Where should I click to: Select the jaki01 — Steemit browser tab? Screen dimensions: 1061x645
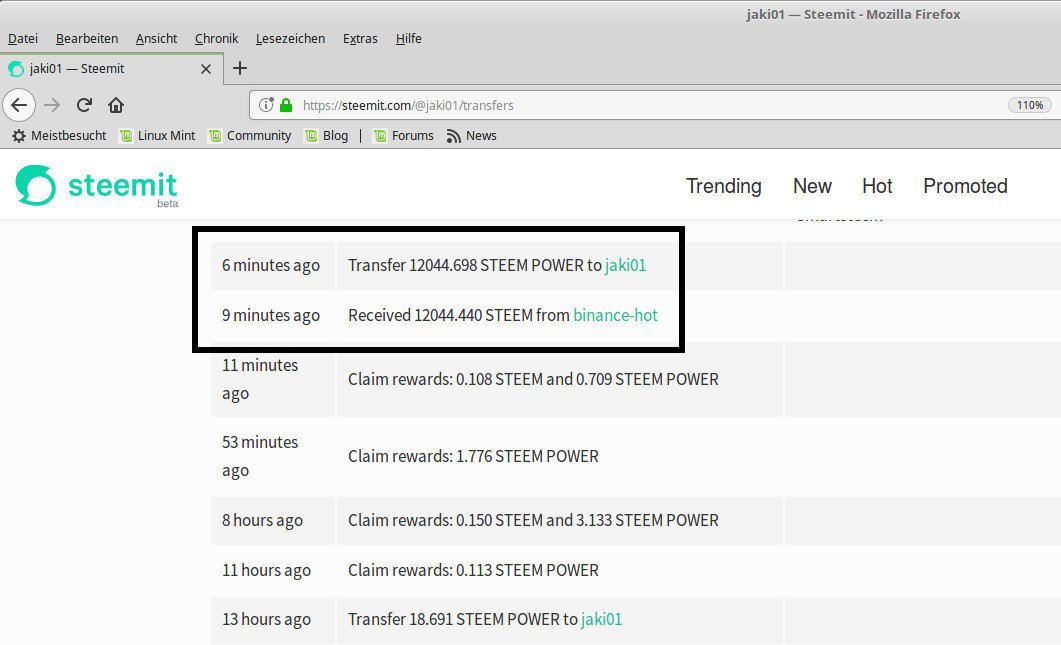[111, 68]
